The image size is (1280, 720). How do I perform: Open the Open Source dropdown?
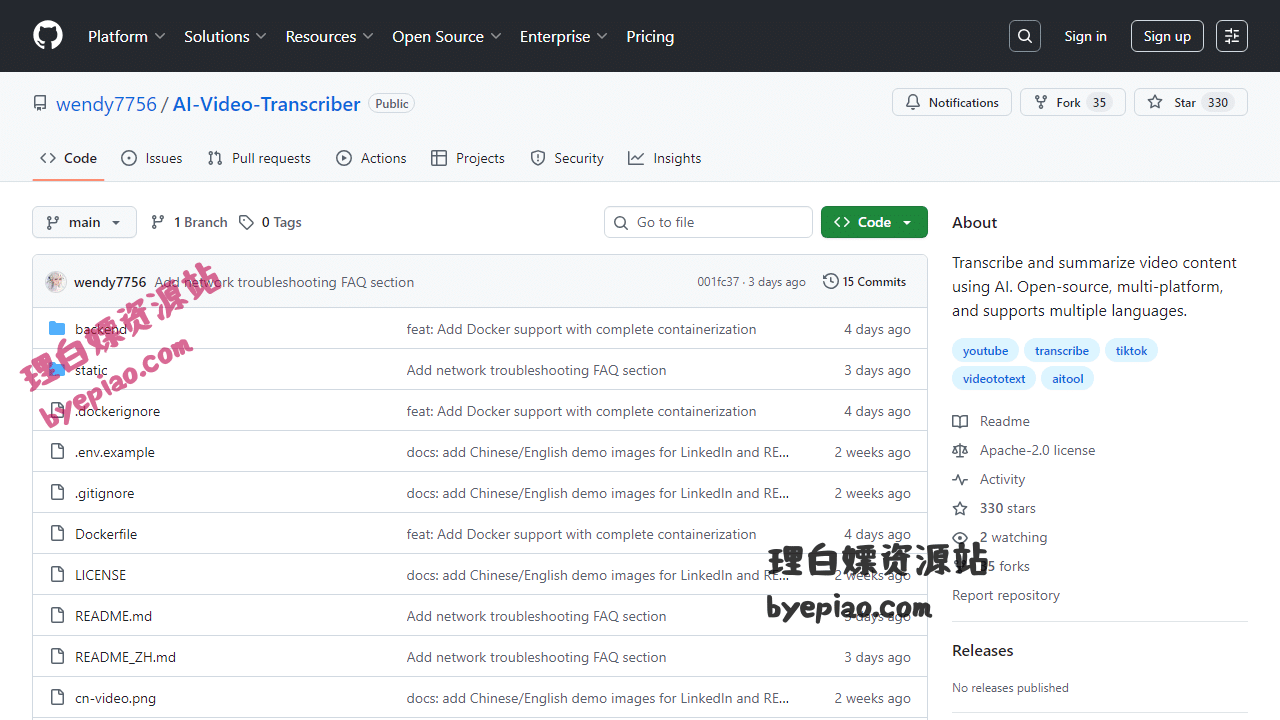click(447, 36)
